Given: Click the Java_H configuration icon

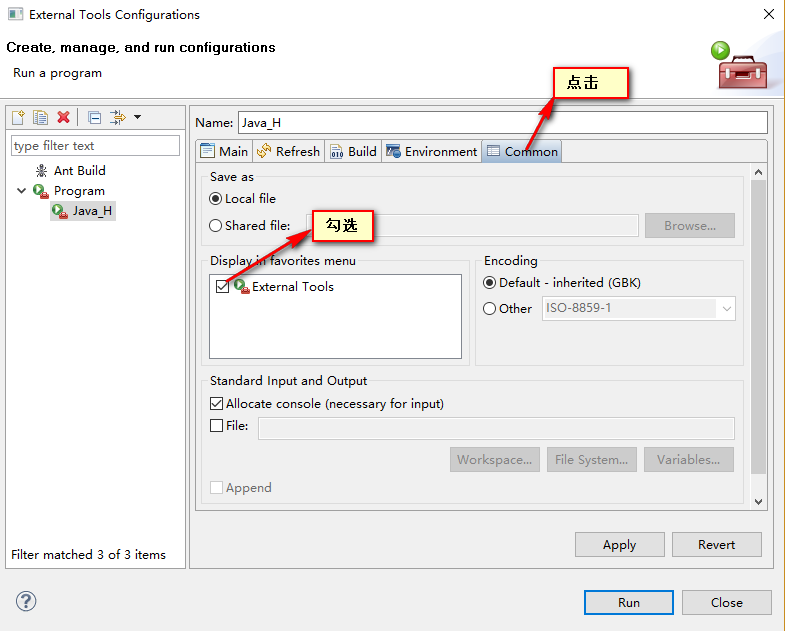Looking at the screenshot, I should click(x=60, y=211).
